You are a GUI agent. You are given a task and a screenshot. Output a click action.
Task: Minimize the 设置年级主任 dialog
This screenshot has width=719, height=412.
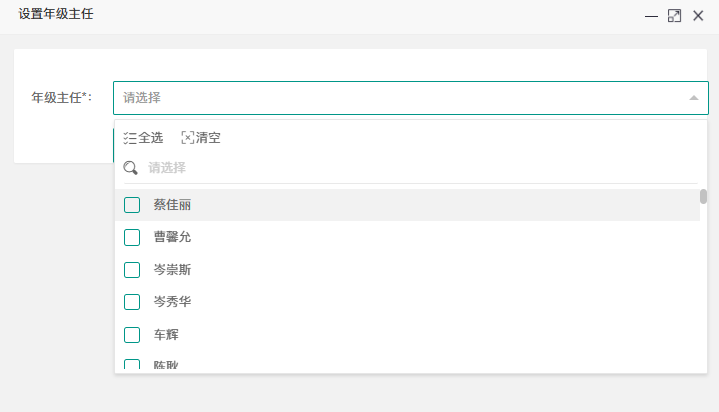coord(651,16)
